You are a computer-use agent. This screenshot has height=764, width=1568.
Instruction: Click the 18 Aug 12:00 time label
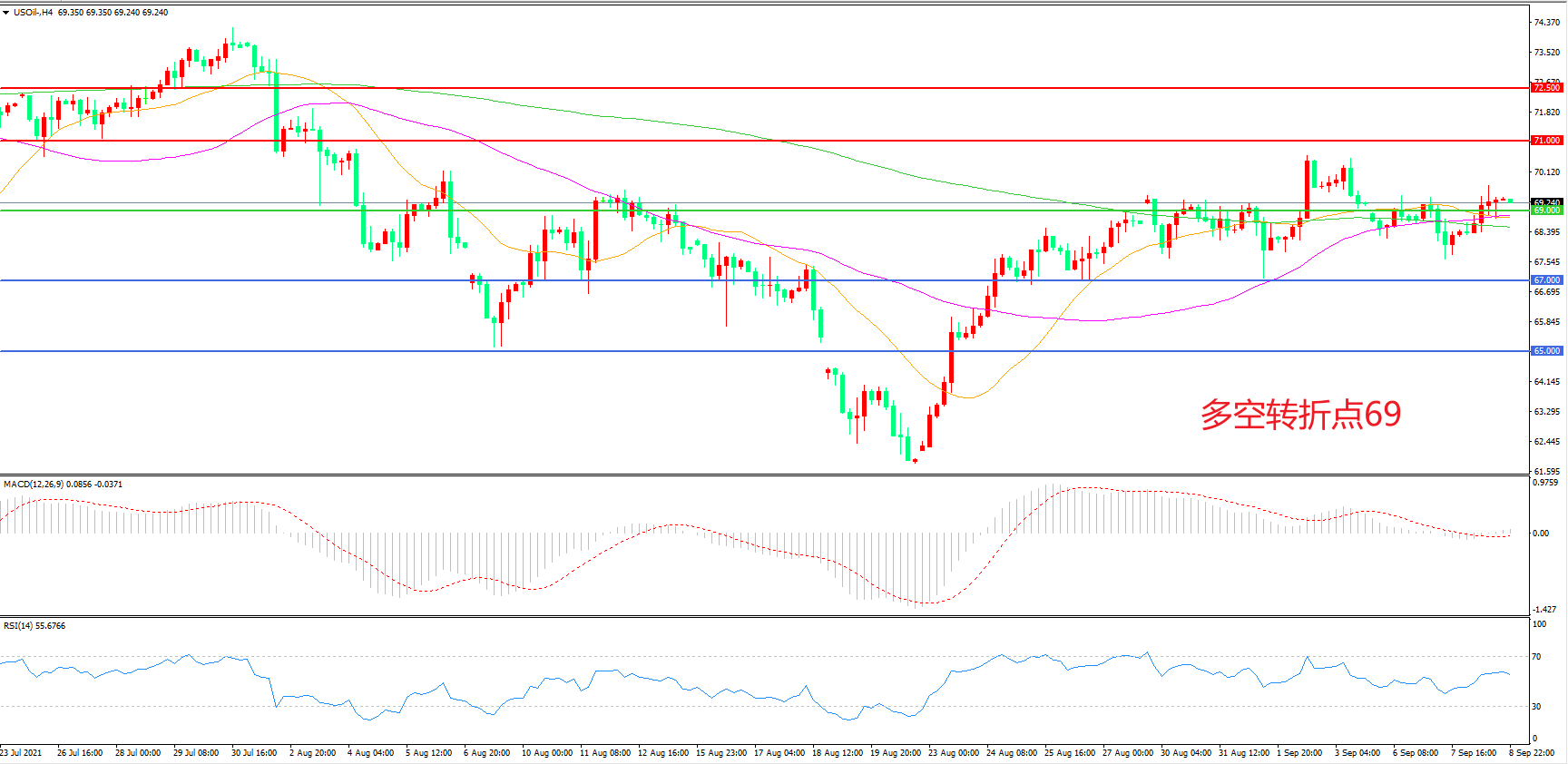[838, 753]
